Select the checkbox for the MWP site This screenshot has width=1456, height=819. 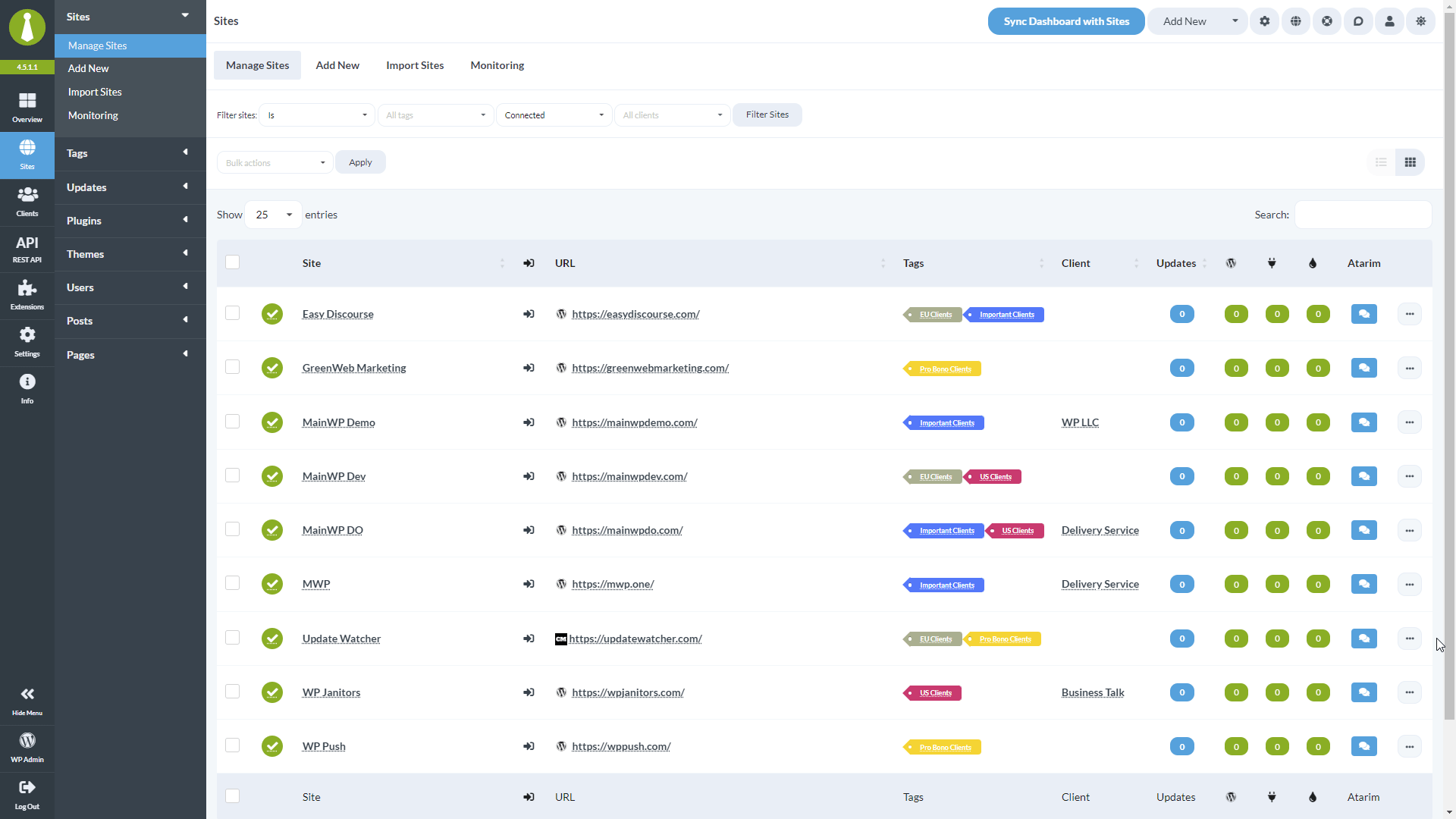point(233,583)
